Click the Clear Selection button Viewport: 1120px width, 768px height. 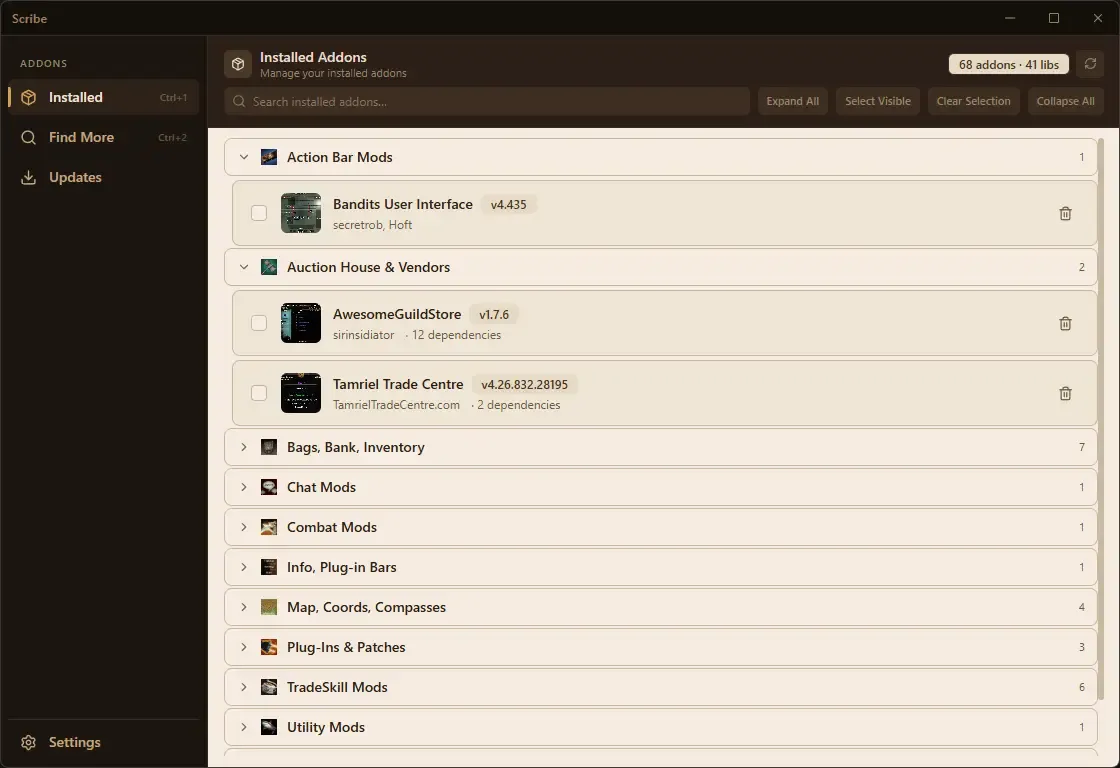973,101
